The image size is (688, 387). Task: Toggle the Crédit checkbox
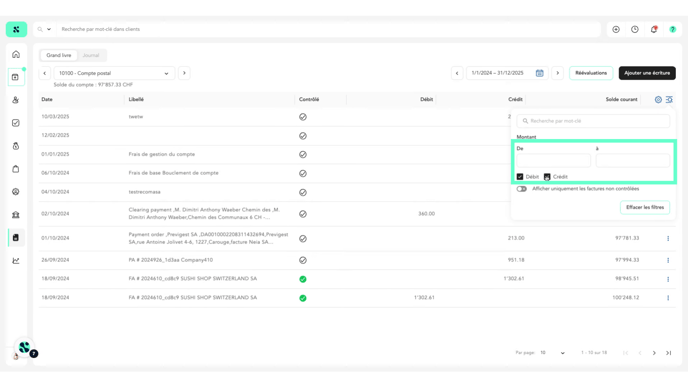[547, 177]
